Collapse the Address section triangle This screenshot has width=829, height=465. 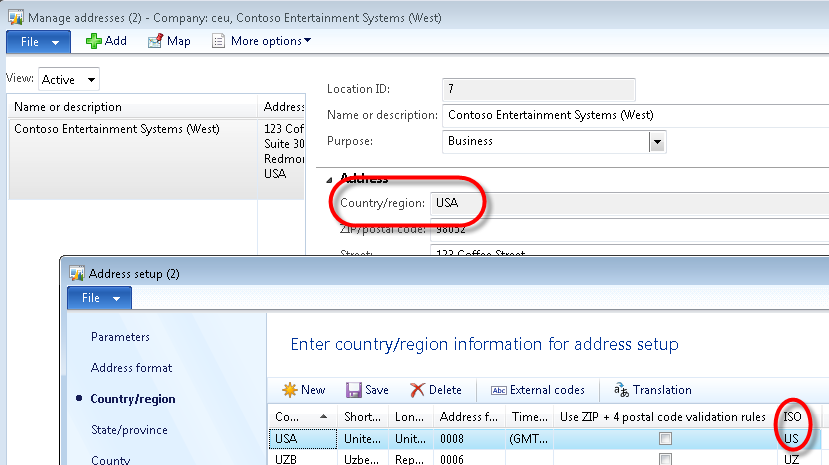(329, 180)
